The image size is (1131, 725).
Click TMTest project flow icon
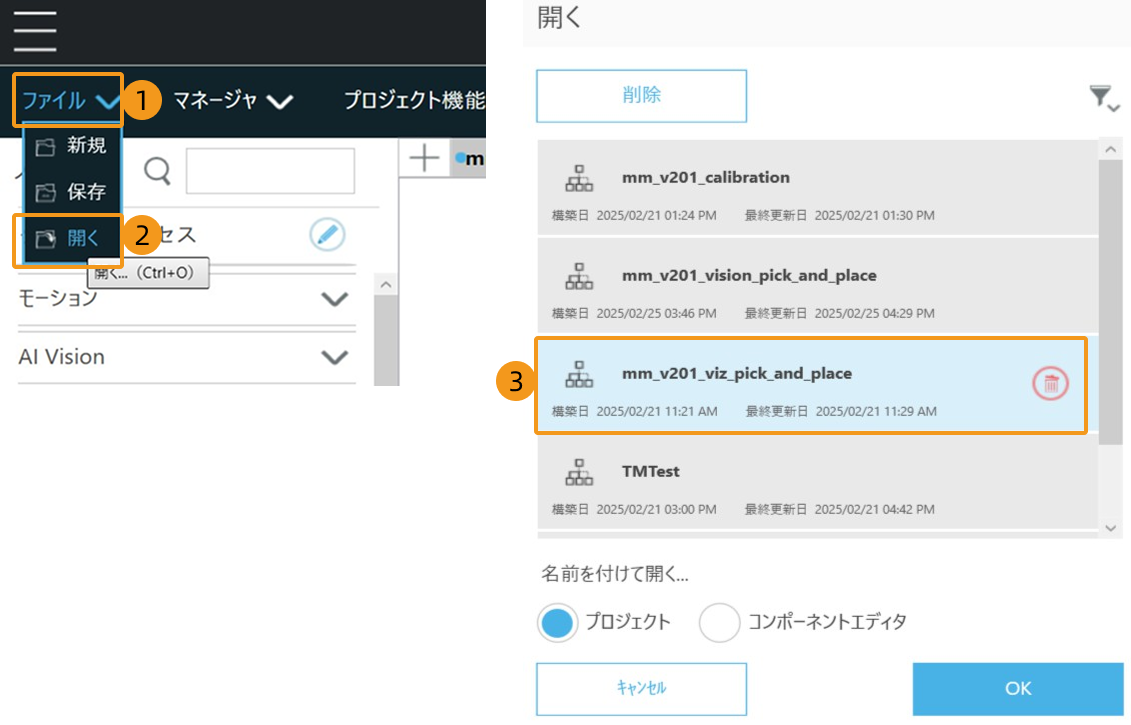coord(579,472)
